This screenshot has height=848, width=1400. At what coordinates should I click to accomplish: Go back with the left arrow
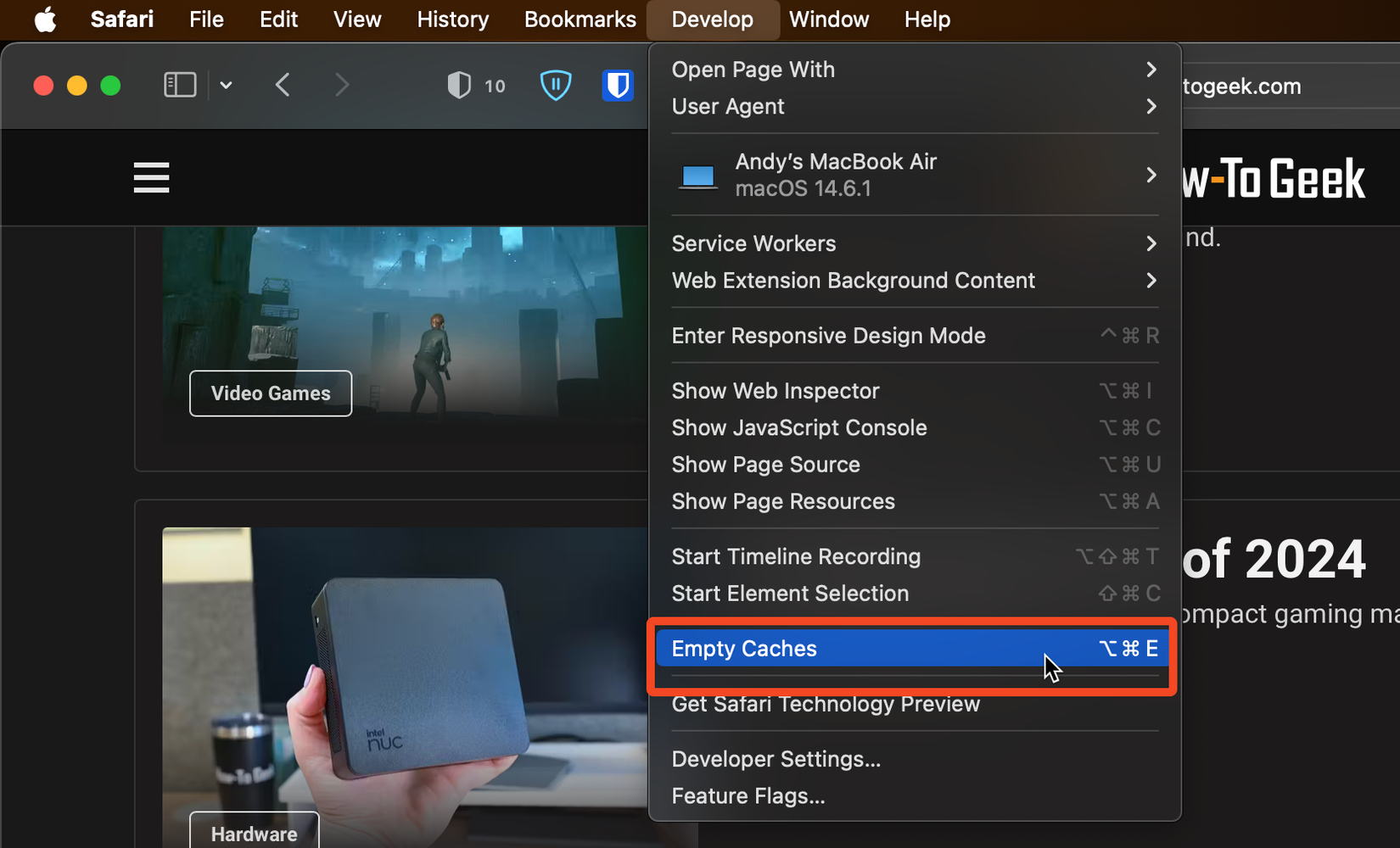[x=283, y=85]
